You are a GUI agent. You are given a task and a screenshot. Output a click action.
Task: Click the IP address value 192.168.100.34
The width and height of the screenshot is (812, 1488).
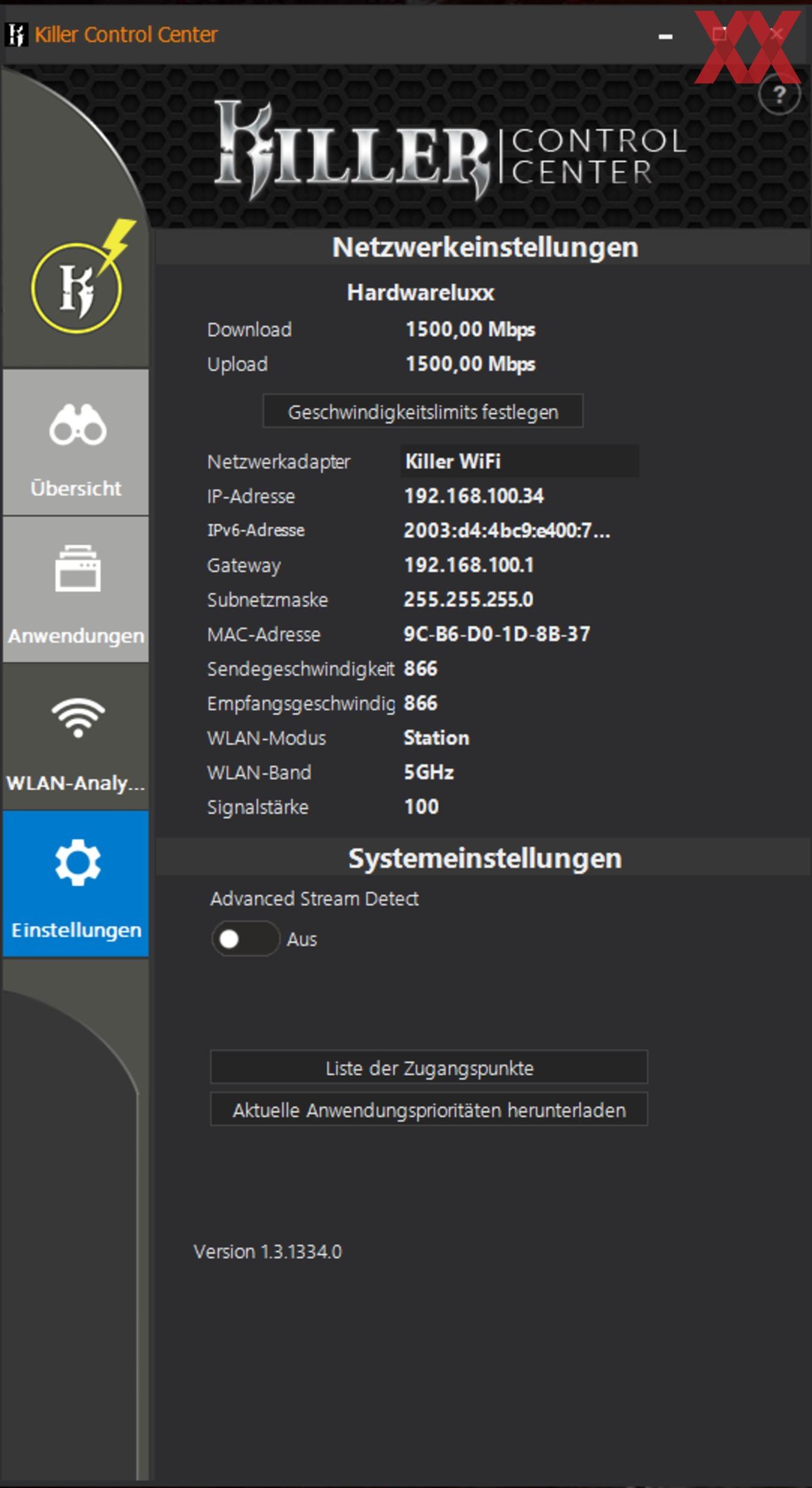pos(474,496)
